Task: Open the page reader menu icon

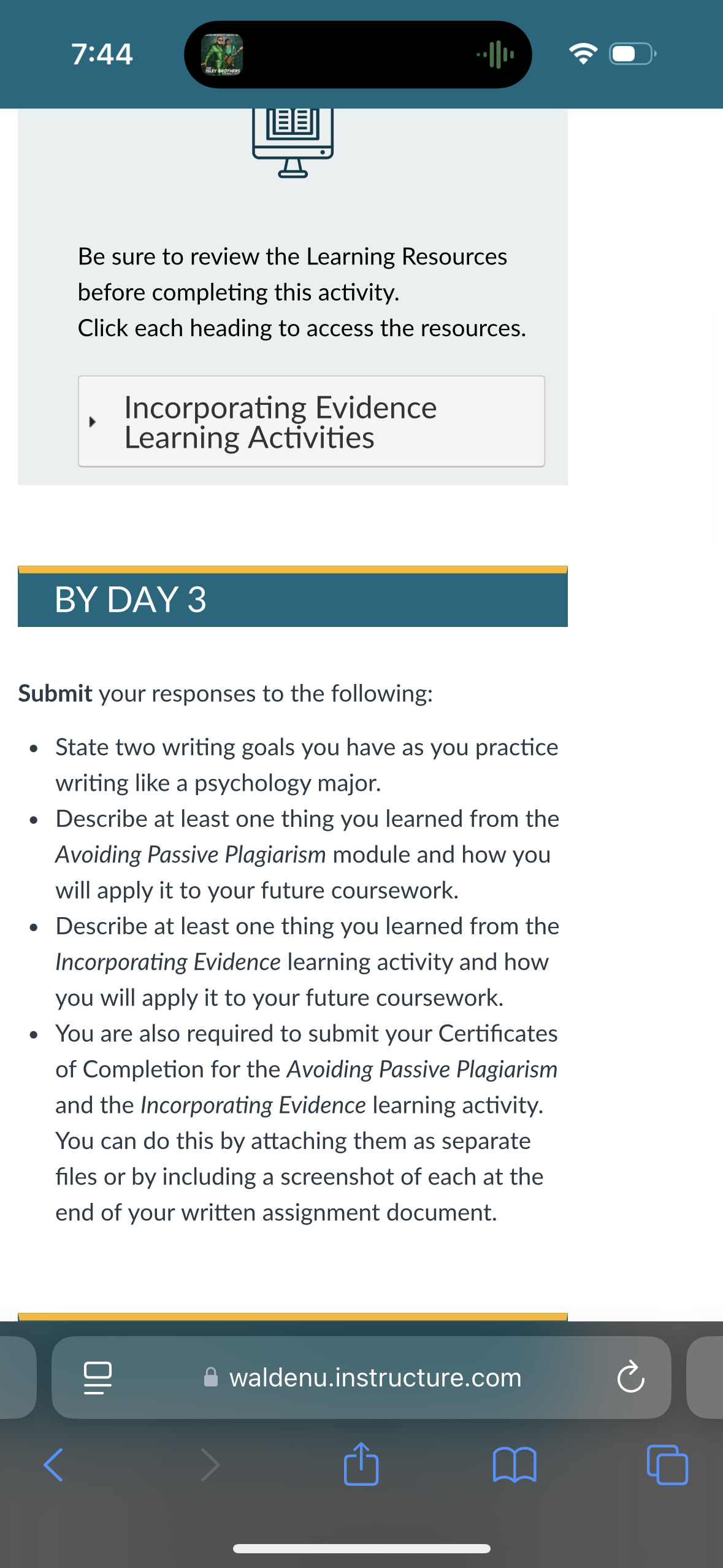Action: pyautogui.click(x=98, y=1378)
